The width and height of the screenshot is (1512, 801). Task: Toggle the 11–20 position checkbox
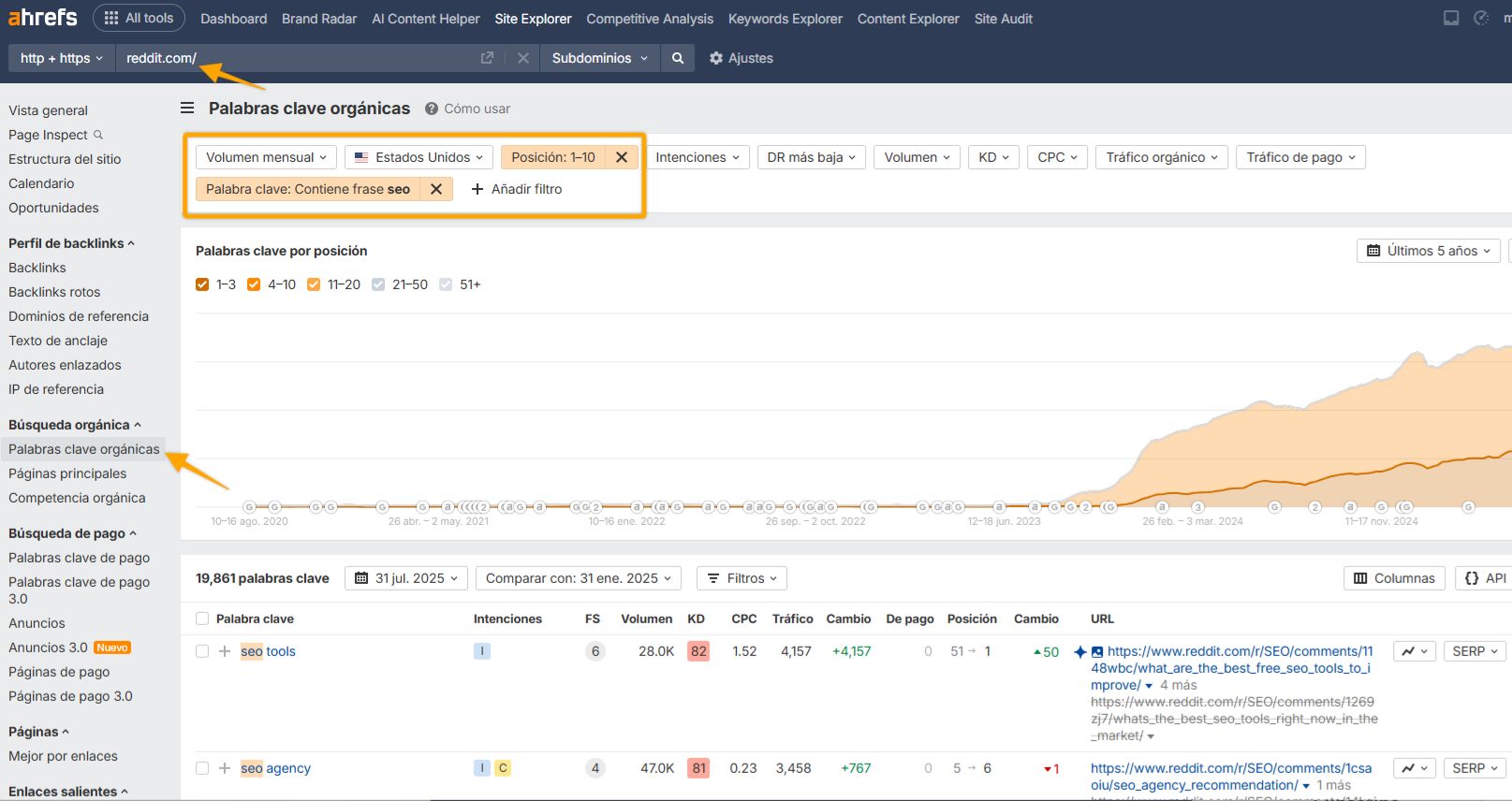(x=314, y=284)
